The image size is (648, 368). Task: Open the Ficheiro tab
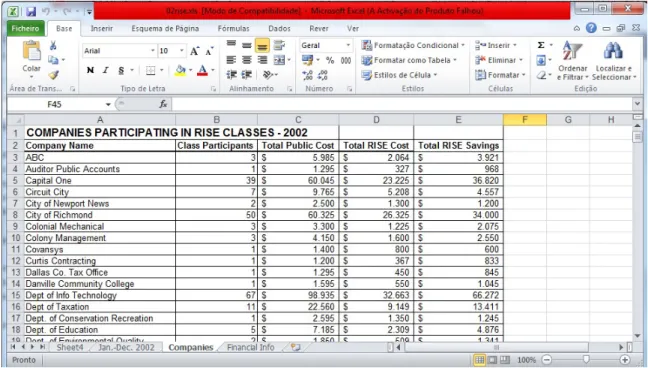(25, 29)
